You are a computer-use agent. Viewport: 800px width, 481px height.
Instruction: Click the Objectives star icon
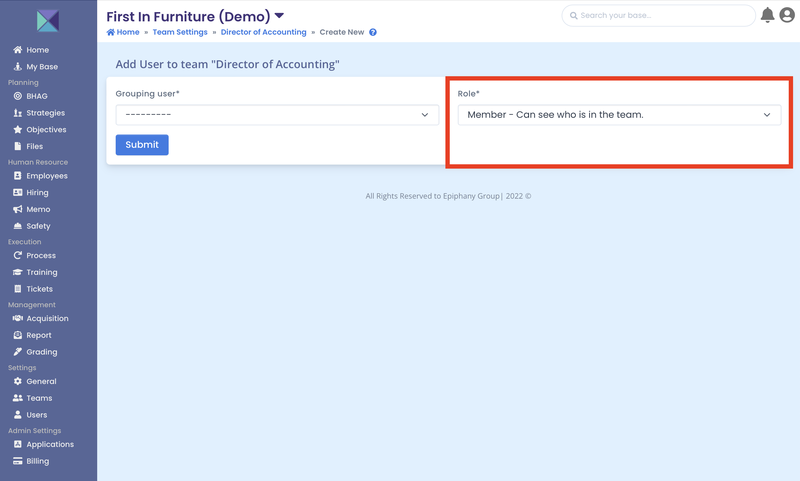coord(17,130)
